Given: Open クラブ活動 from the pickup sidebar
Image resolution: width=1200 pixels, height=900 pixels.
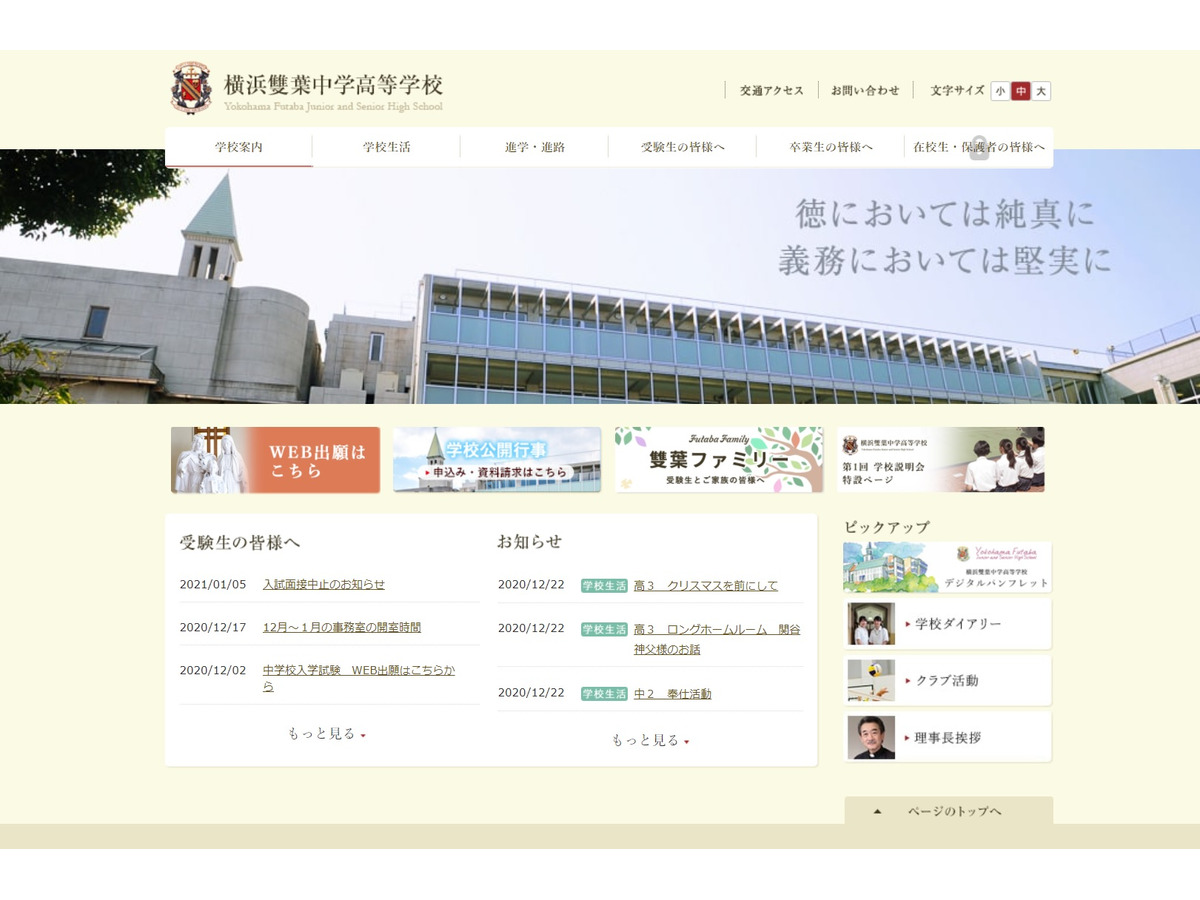Looking at the screenshot, I should tap(946, 680).
